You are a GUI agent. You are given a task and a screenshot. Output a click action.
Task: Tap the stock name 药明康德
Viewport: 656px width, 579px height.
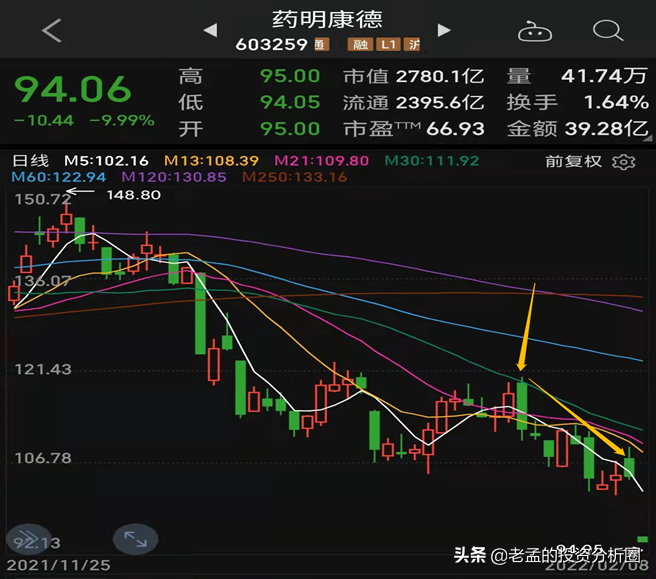coord(327,19)
